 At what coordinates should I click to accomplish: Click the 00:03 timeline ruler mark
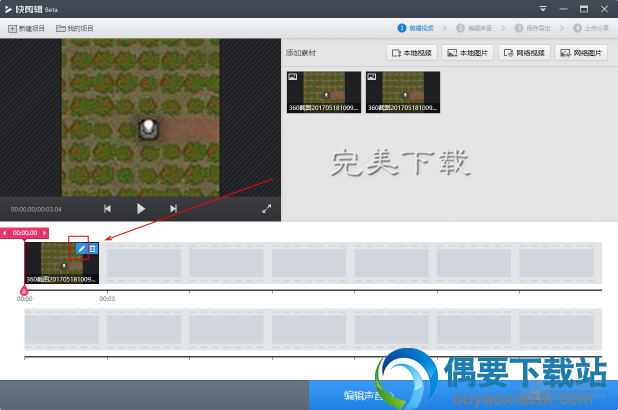[107, 299]
